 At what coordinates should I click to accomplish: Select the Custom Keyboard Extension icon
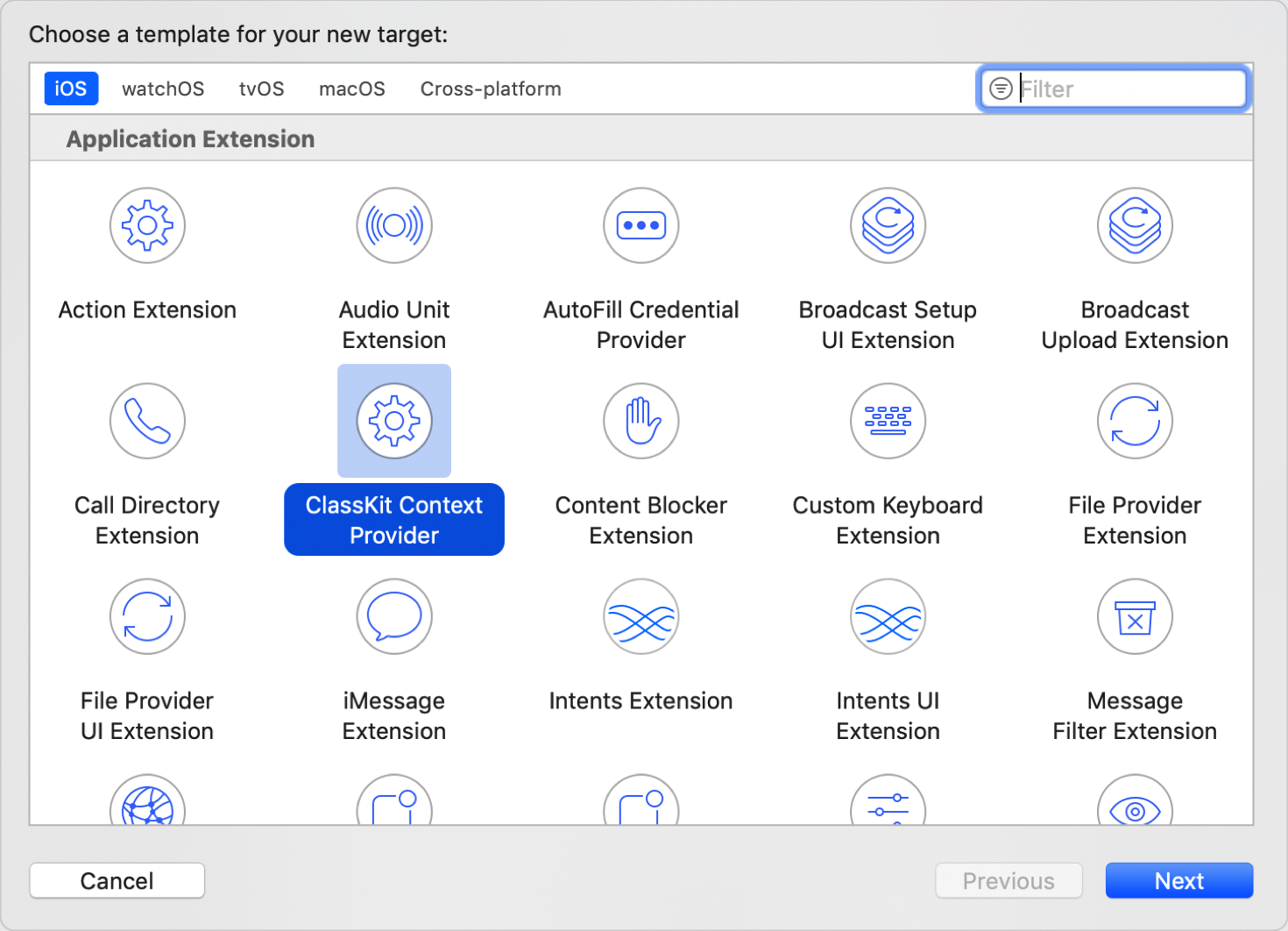(x=888, y=421)
